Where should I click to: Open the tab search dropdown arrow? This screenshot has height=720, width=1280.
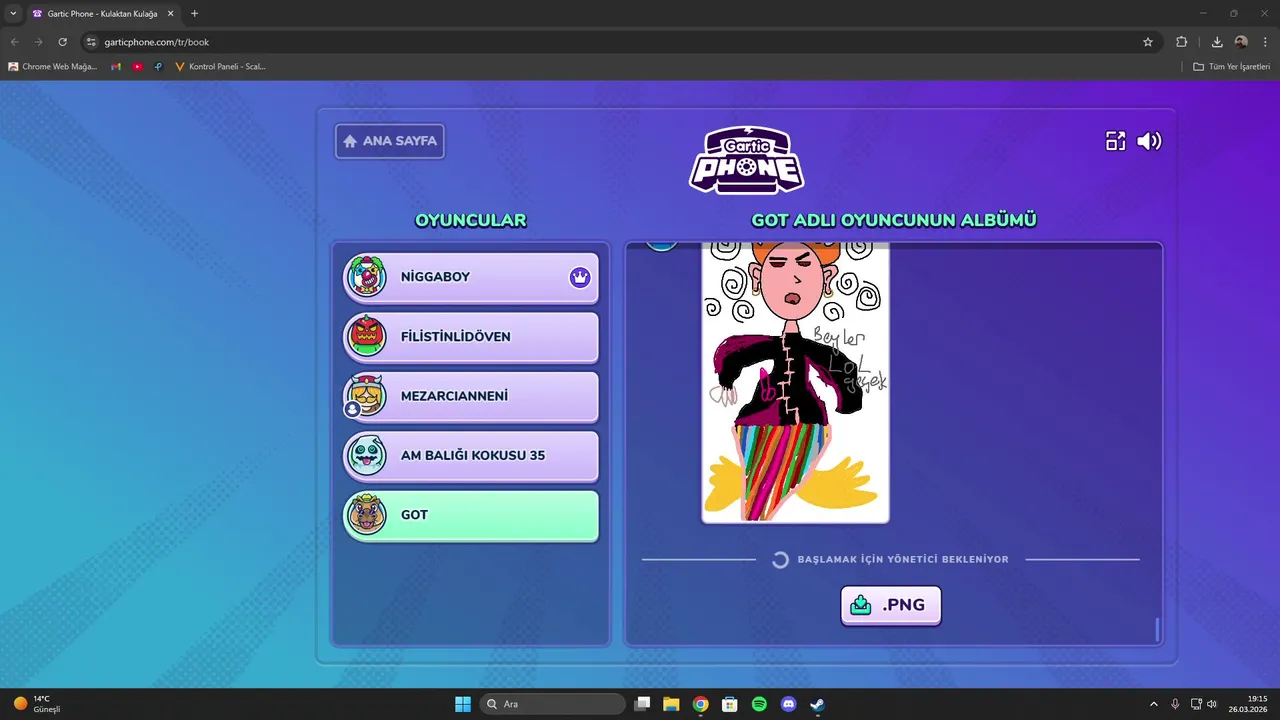pos(13,13)
